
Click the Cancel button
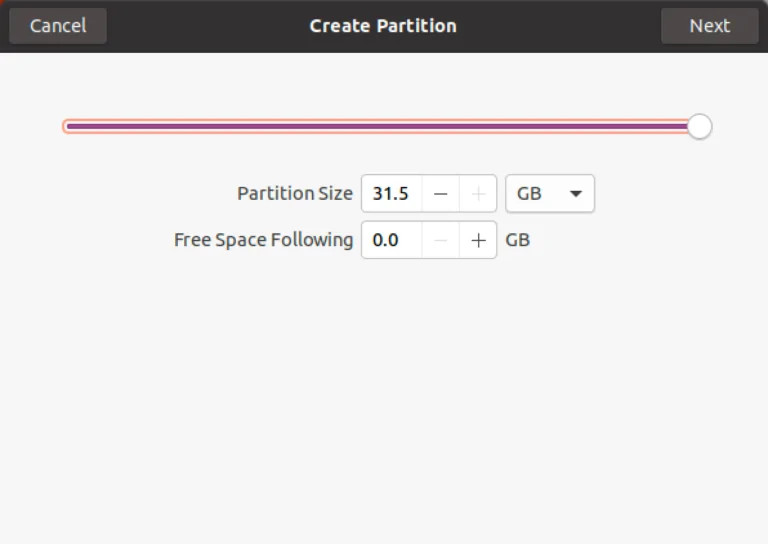click(58, 26)
